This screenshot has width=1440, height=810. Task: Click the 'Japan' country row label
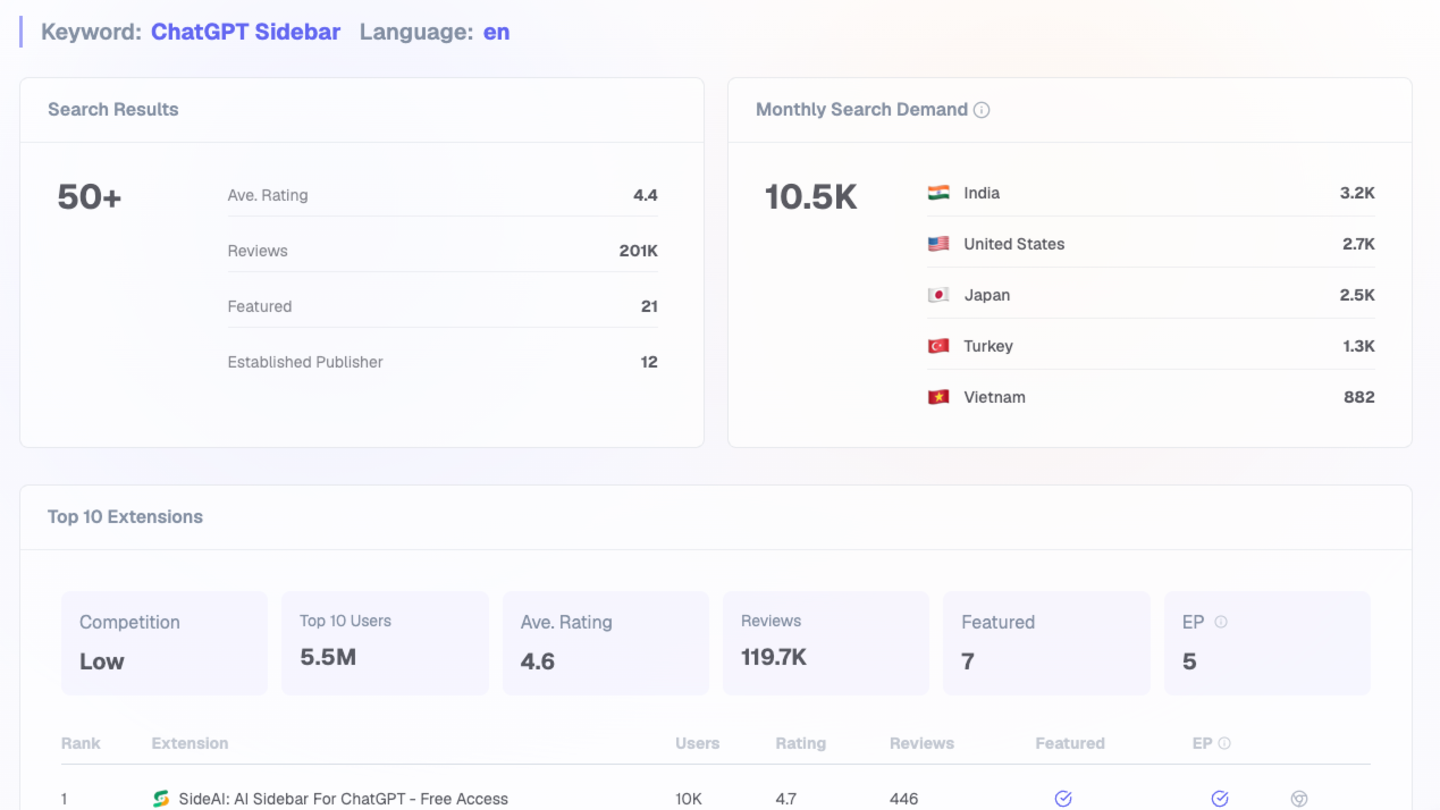[987, 295]
